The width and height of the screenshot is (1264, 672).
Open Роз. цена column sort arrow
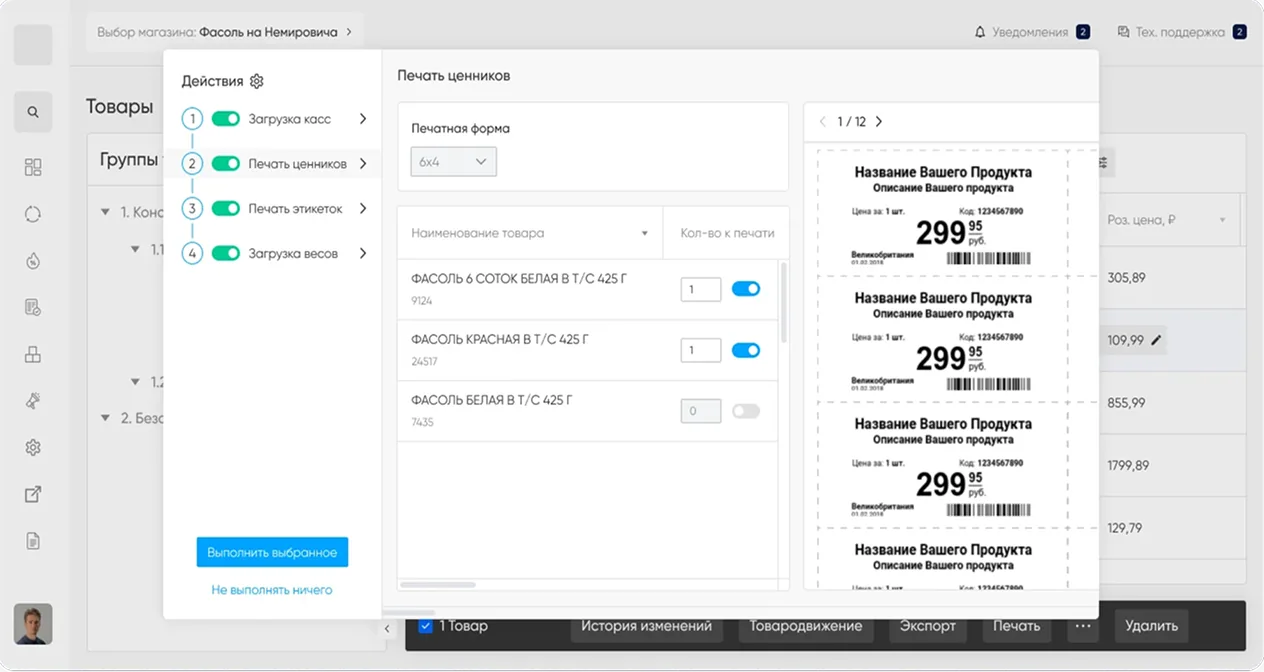[1222, 220]
